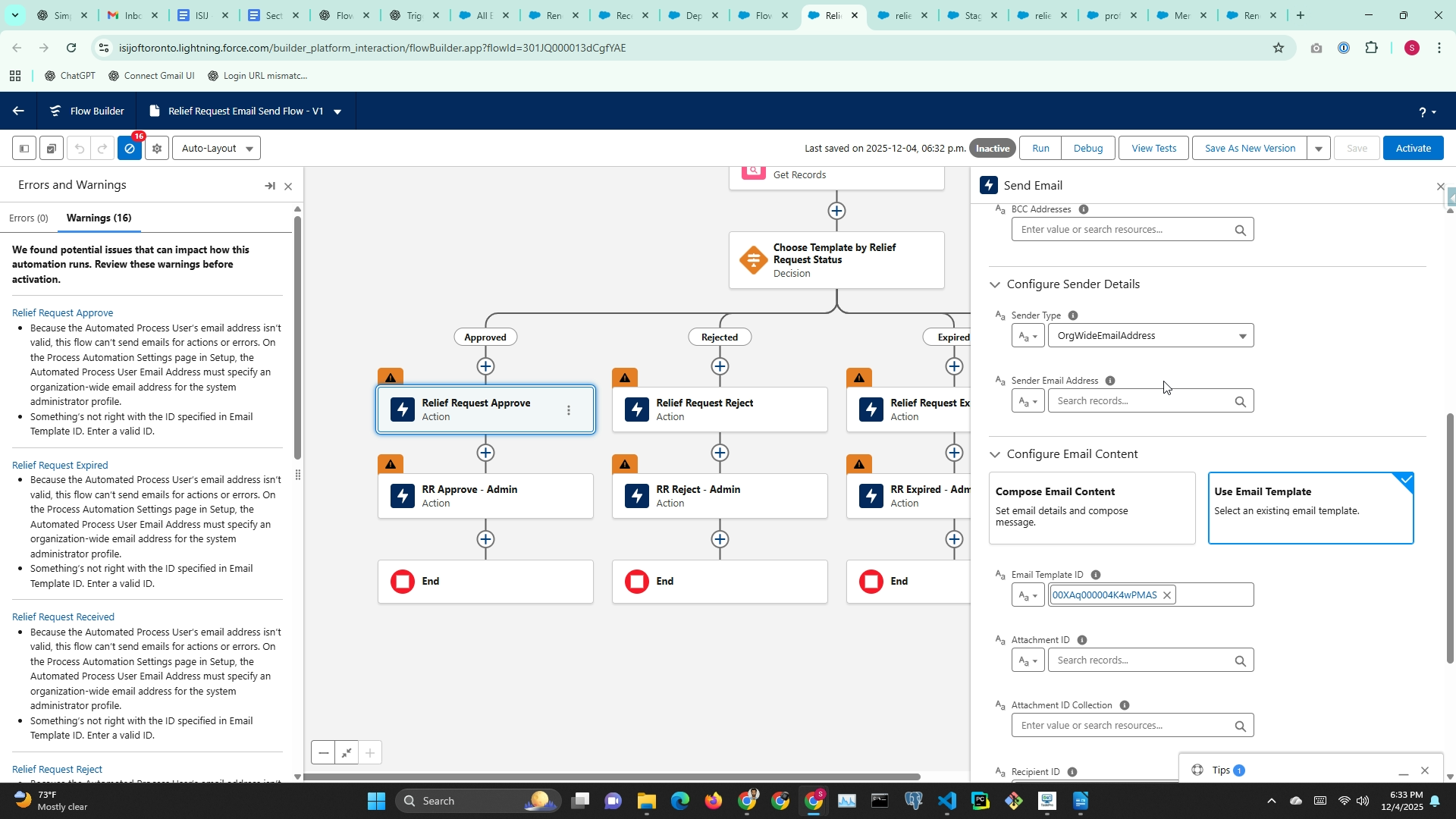Select the Use Email Template option
Screen dimensions: 1456x819
(1310, 507)
